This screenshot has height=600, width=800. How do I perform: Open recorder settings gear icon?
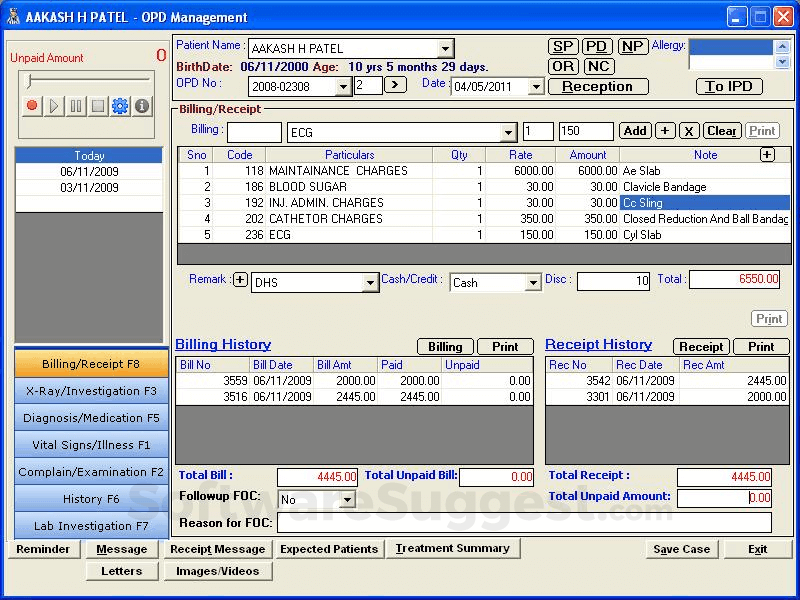[120, 106]
